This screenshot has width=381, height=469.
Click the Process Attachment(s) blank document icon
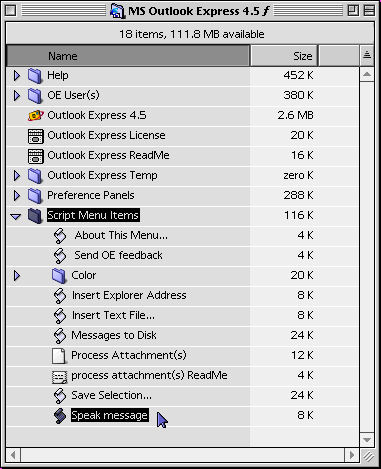(59, 356)
